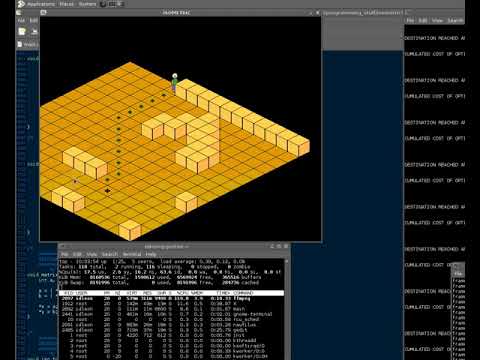480x360 pixels.
Task: Click the ffmpeg process row in top
Action: (171, 298)
